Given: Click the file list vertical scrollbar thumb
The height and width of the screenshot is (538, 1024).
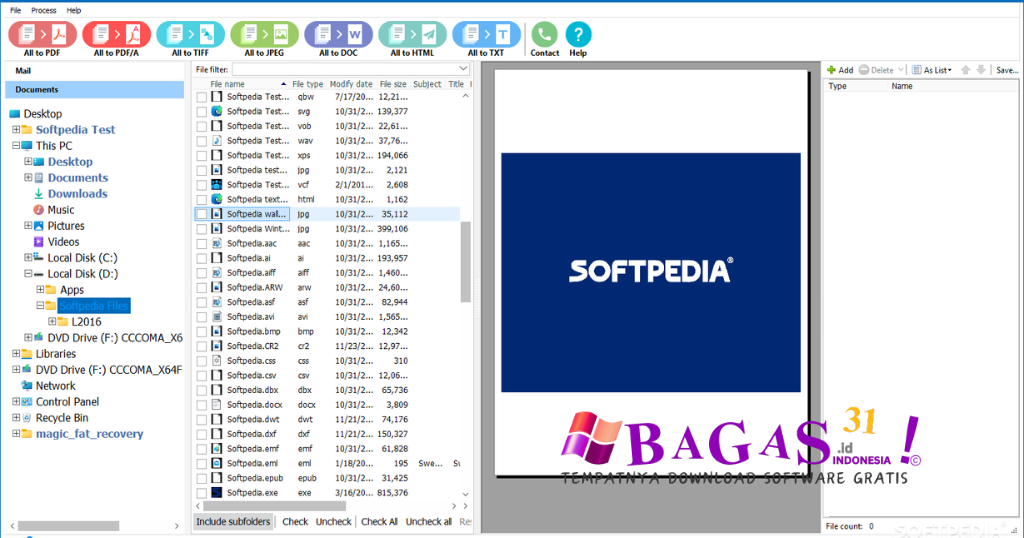Looking at the screenshot, I should 466,262.
